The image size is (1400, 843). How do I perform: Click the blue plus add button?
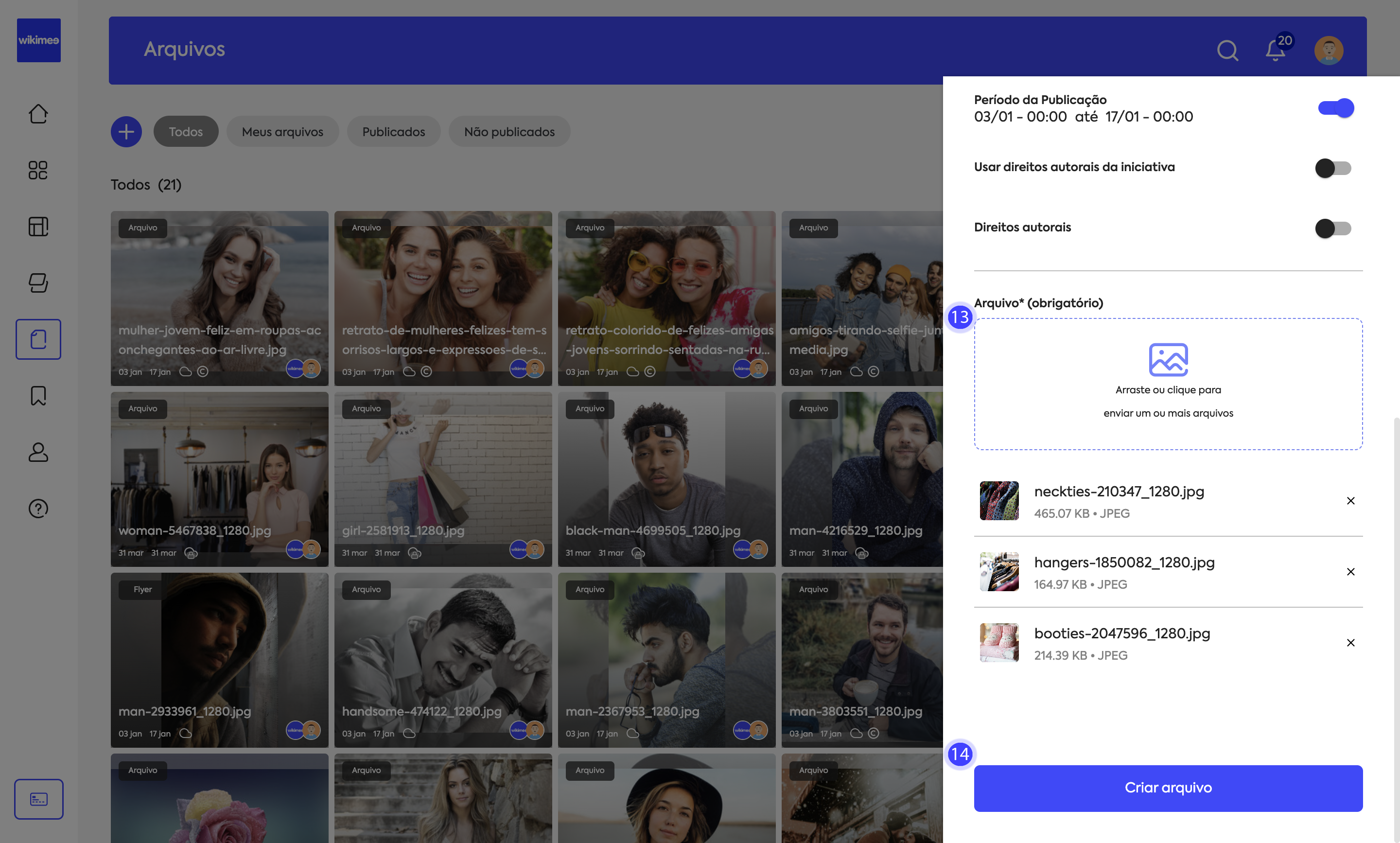point(126,132)
